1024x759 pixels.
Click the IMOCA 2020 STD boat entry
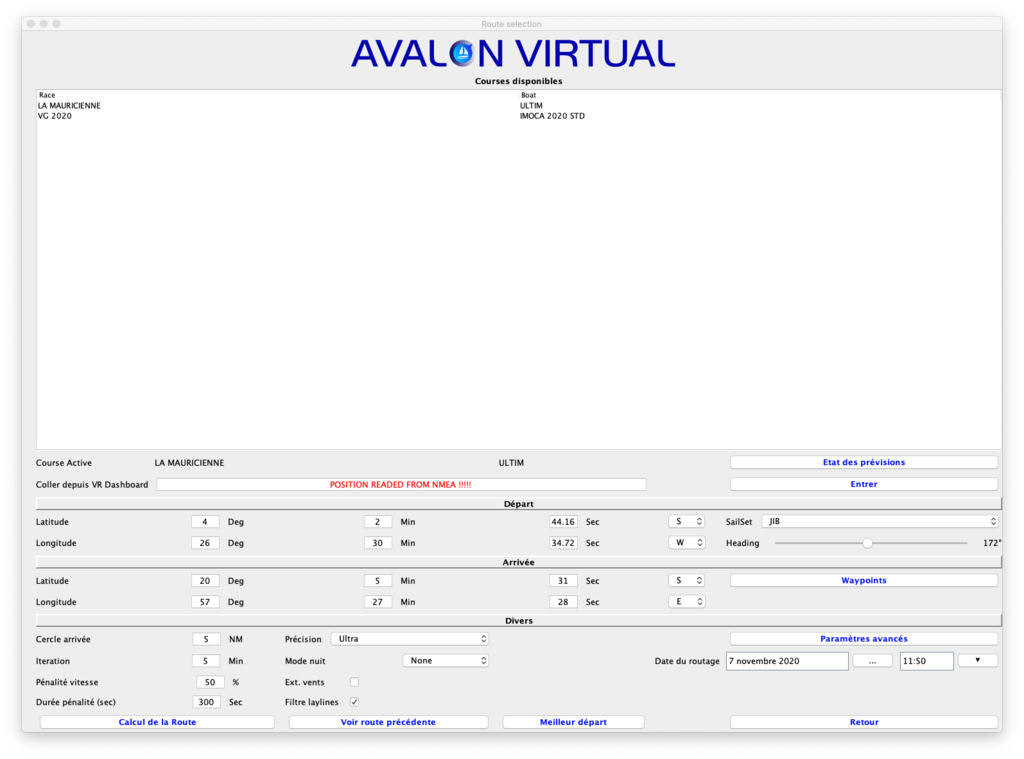(552, 116)
